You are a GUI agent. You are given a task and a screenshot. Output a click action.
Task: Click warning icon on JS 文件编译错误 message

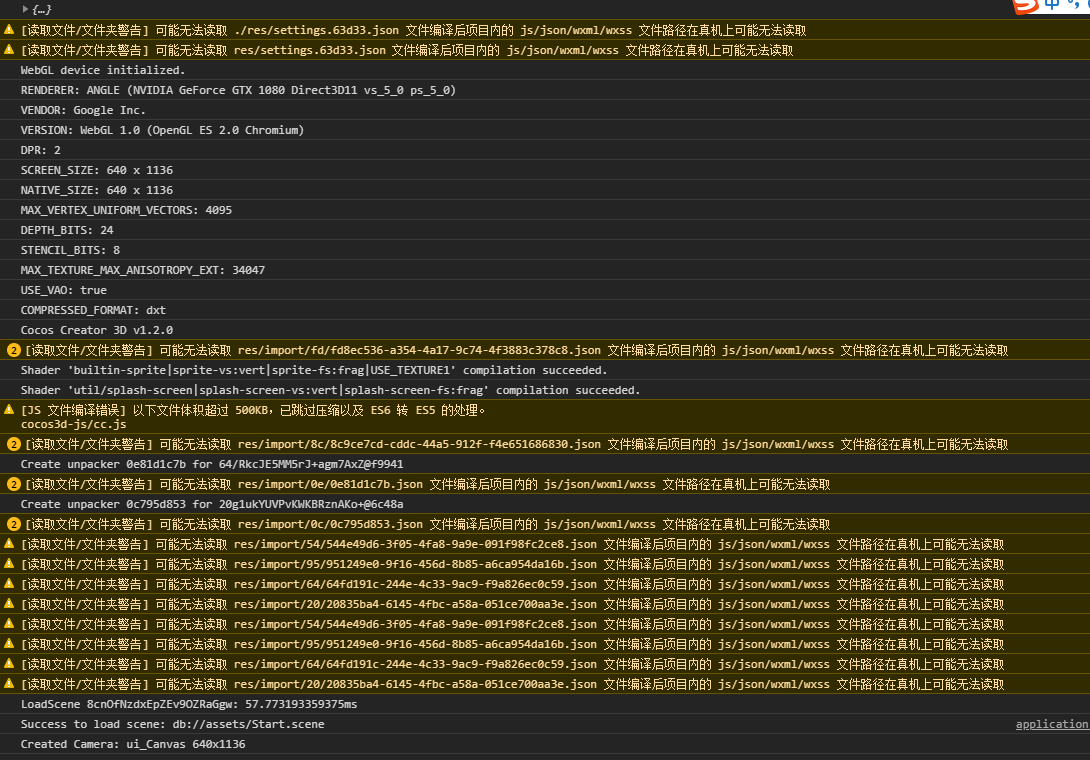click(x=9, y=410)
